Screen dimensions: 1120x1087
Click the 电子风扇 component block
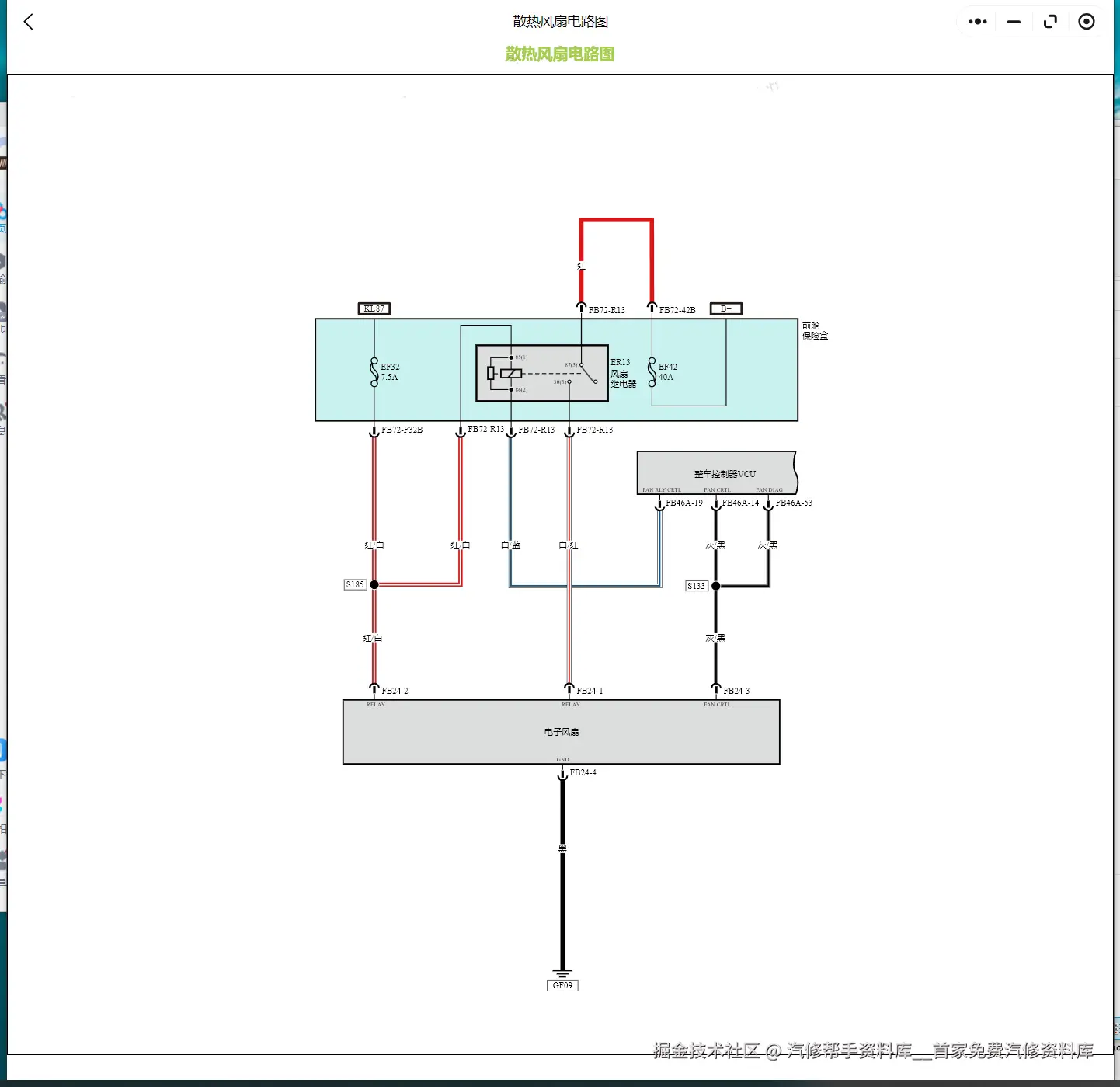pyautogui.click(x=562, y=732)
